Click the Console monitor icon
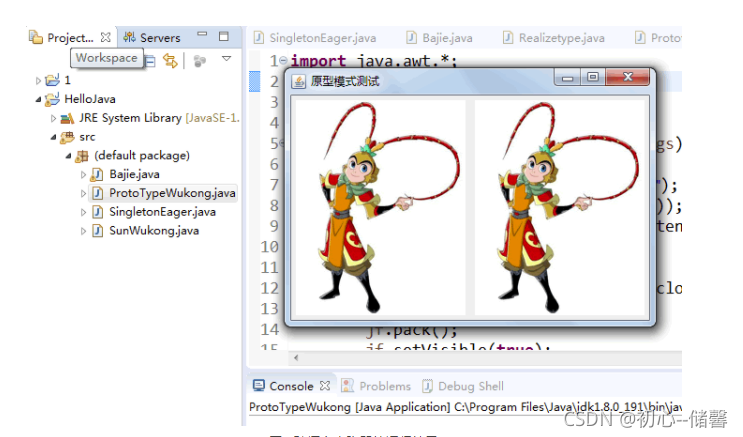 click(x=259, y=385)
